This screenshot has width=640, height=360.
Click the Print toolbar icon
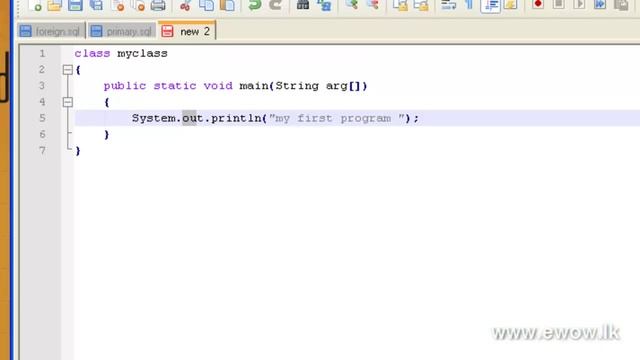pos(158,5)
